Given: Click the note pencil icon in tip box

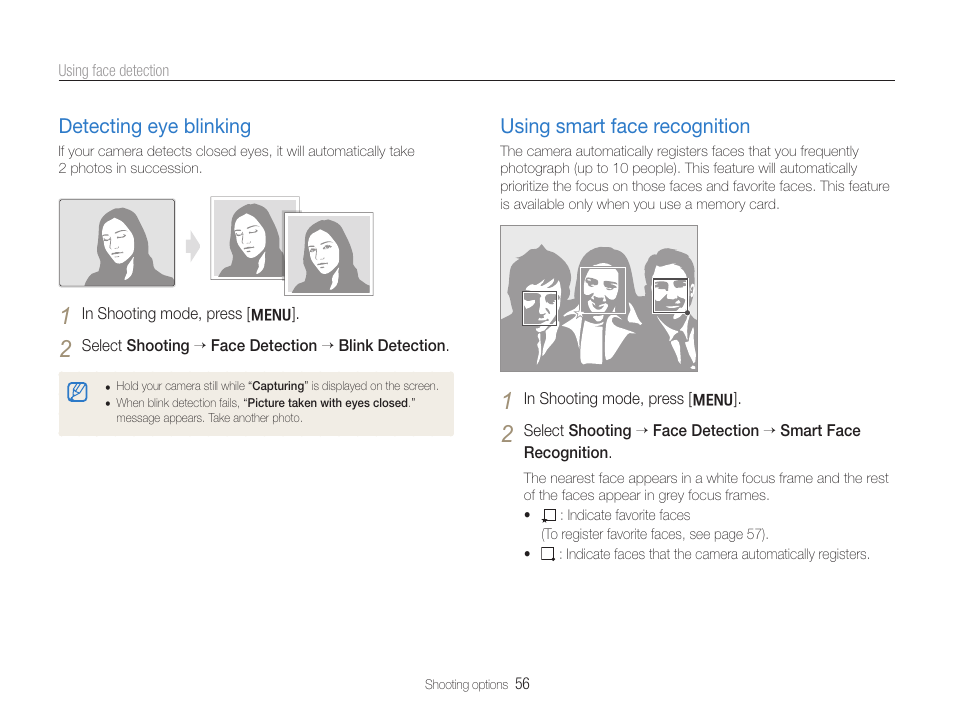Looking at the screenshot, I should pos(77,392).
